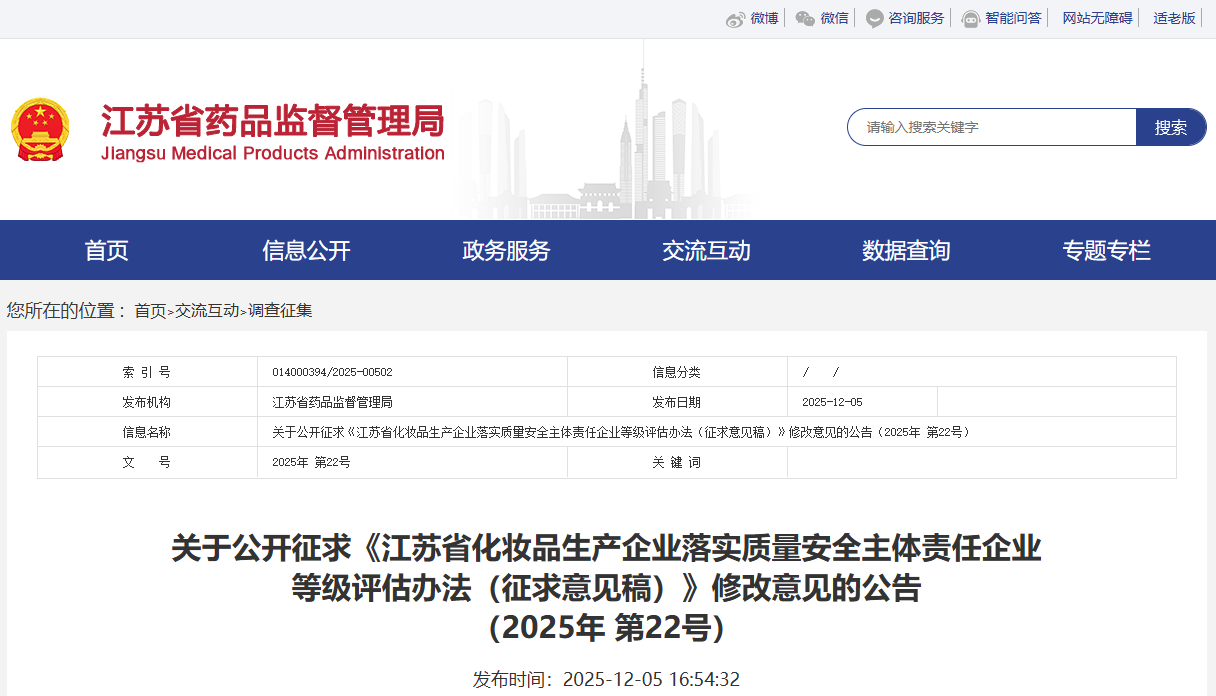Click the consultation service chat icon
This screenshot has width=1216, height=696.
(x=875, y=19)
